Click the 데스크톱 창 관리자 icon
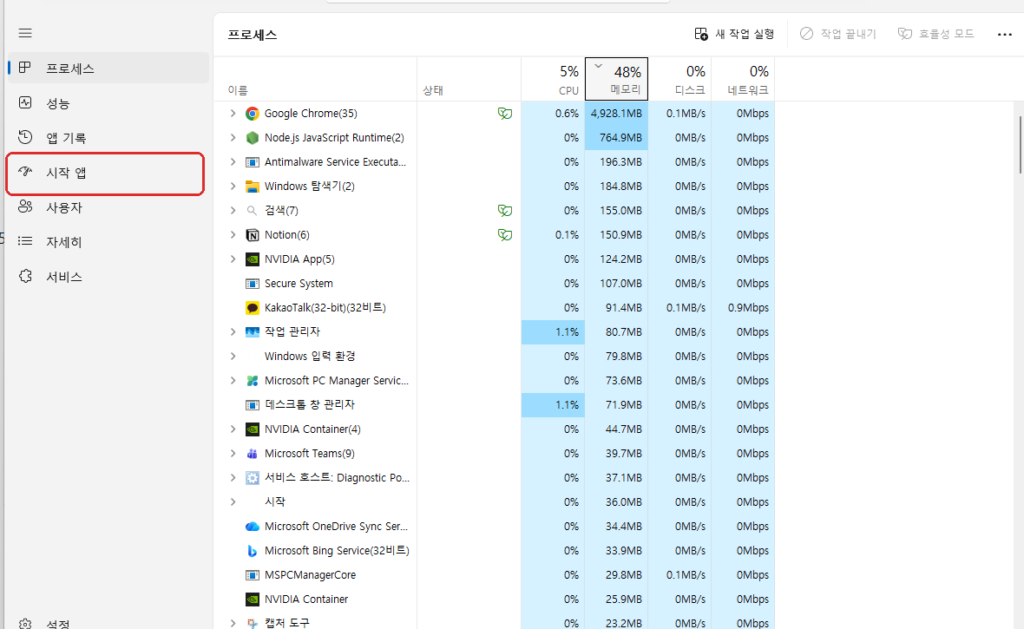1024x629 pixels. tap(252, 405)
